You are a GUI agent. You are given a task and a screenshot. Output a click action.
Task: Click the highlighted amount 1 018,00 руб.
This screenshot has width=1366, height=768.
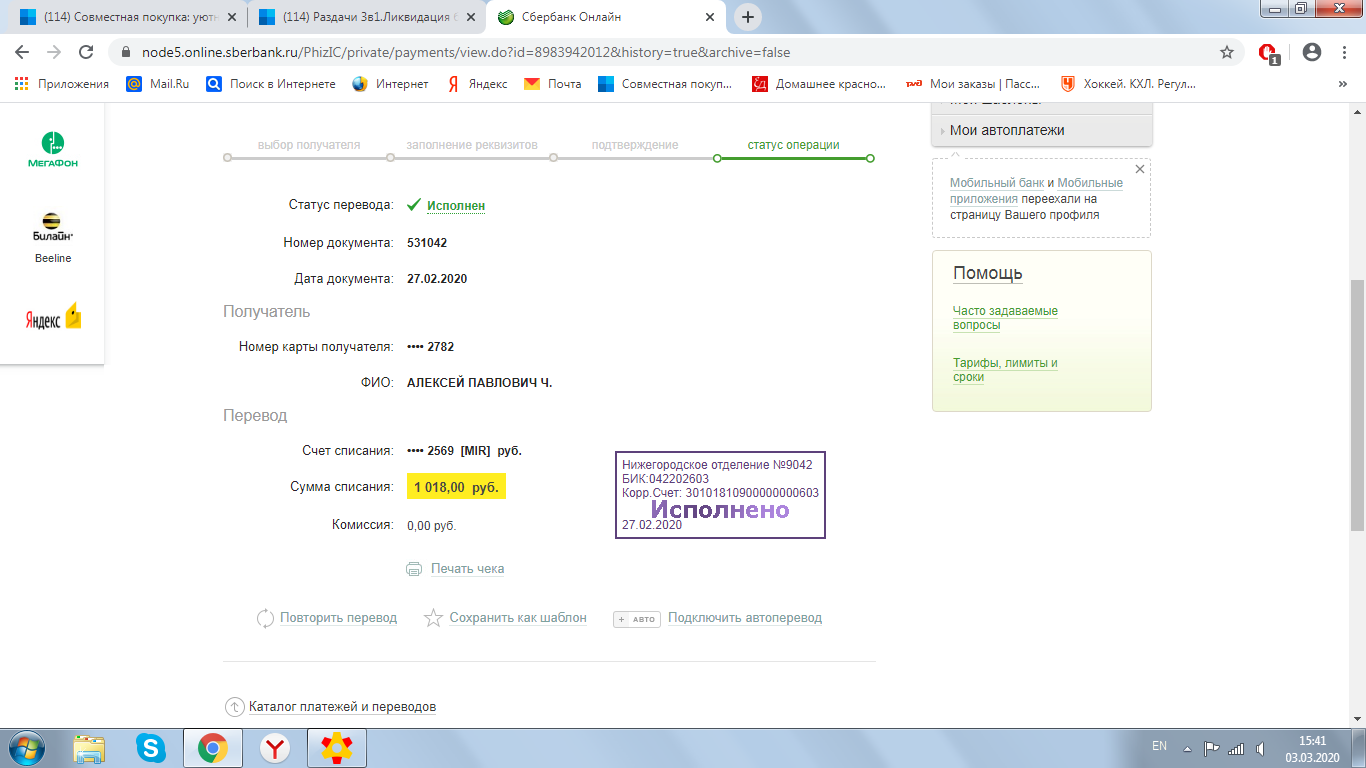pyautogui.click(x=456, y=487)
